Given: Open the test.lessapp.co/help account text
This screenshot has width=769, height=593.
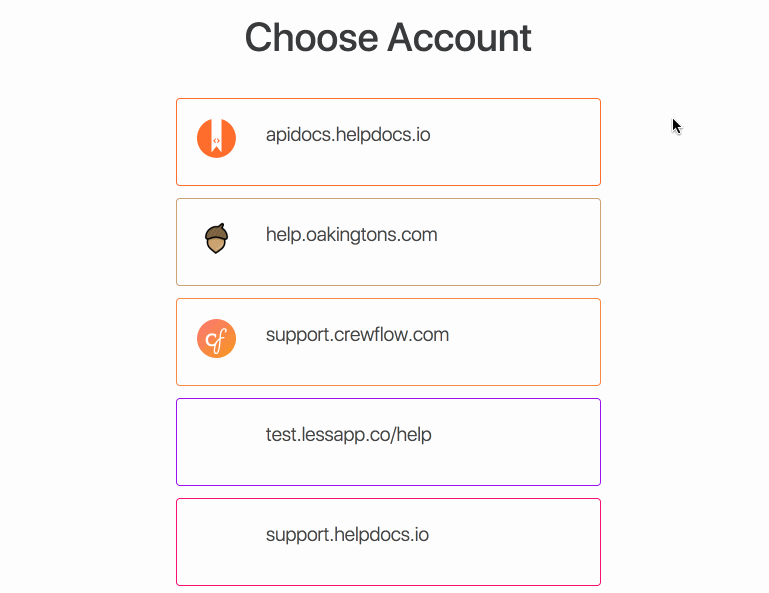Looking at the screenshot, I should click(x=348, y=435).
